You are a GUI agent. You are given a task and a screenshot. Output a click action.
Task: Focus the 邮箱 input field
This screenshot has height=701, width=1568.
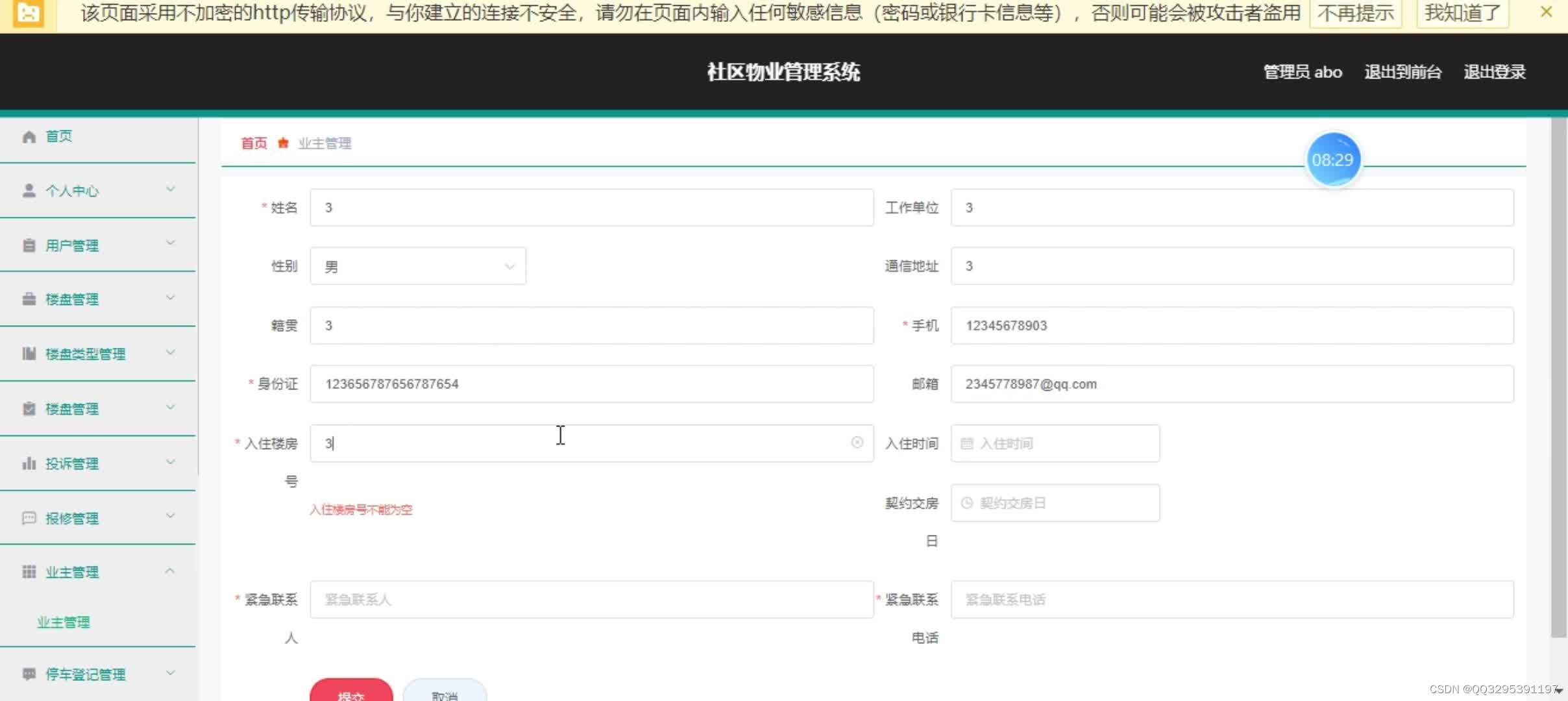[1232, 384]
